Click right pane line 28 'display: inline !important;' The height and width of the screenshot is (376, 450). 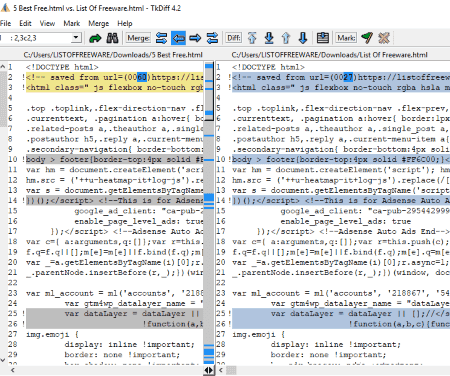click(x=336, y=345)
